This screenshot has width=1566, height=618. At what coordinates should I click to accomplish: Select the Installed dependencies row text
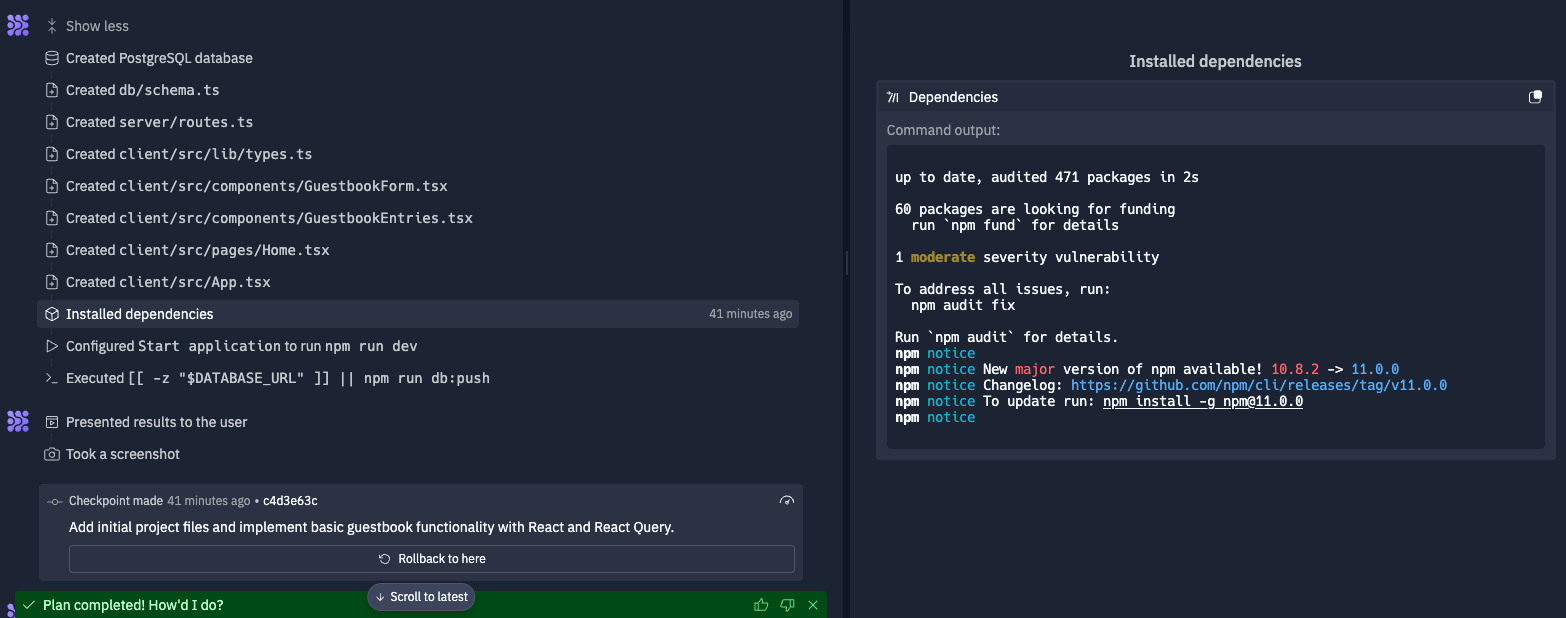[140, 314]
